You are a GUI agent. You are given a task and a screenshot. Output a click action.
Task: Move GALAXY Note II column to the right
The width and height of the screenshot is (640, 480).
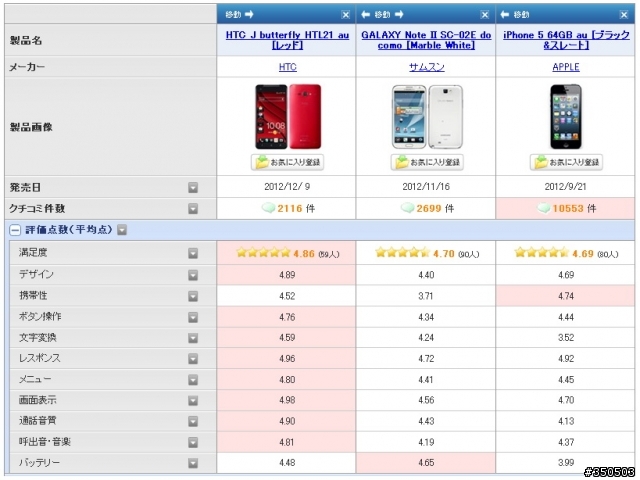tap(399, 15)
